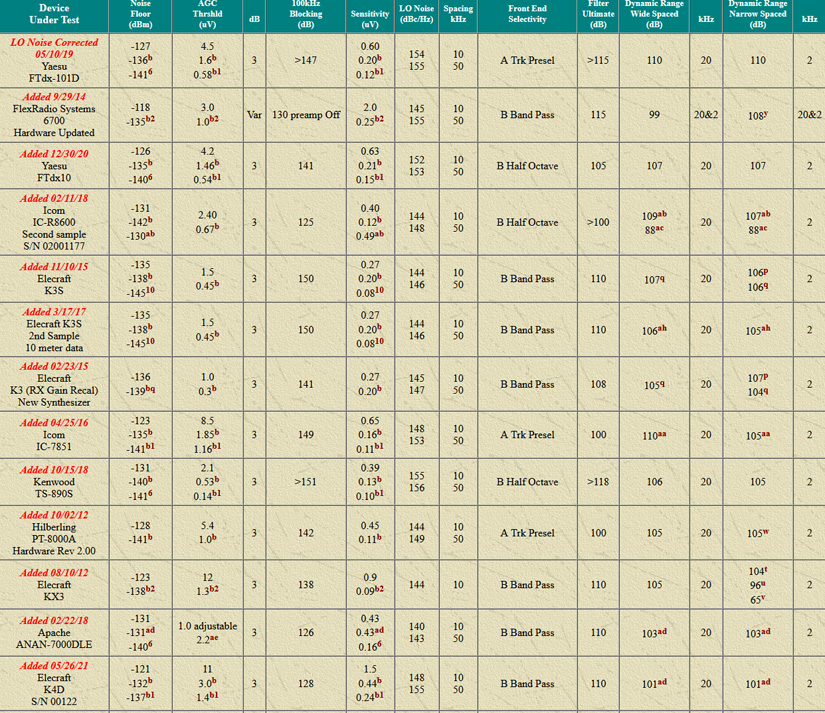The width and height of the screenshot is (825, 713).
Task: Click blocking value '138' for KX3
Action: coord(306,585)
